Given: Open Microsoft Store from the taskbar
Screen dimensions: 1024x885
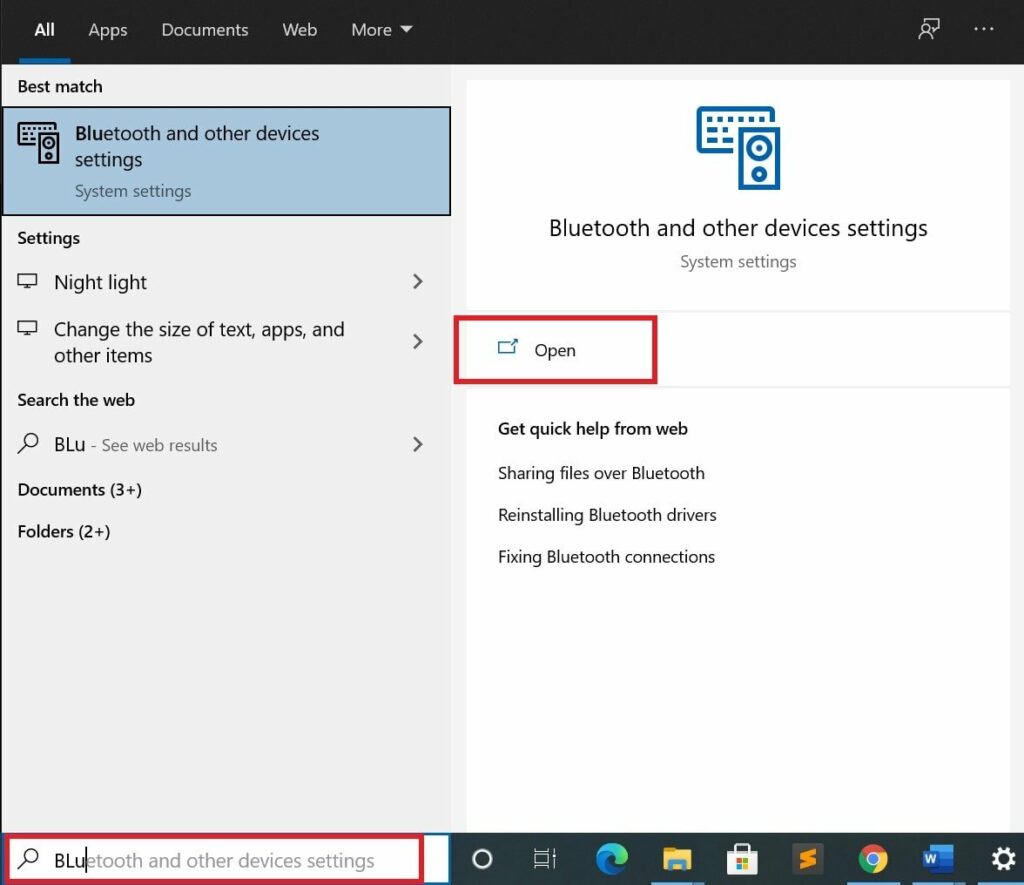Looking at the screenshot, I should 742,859.
